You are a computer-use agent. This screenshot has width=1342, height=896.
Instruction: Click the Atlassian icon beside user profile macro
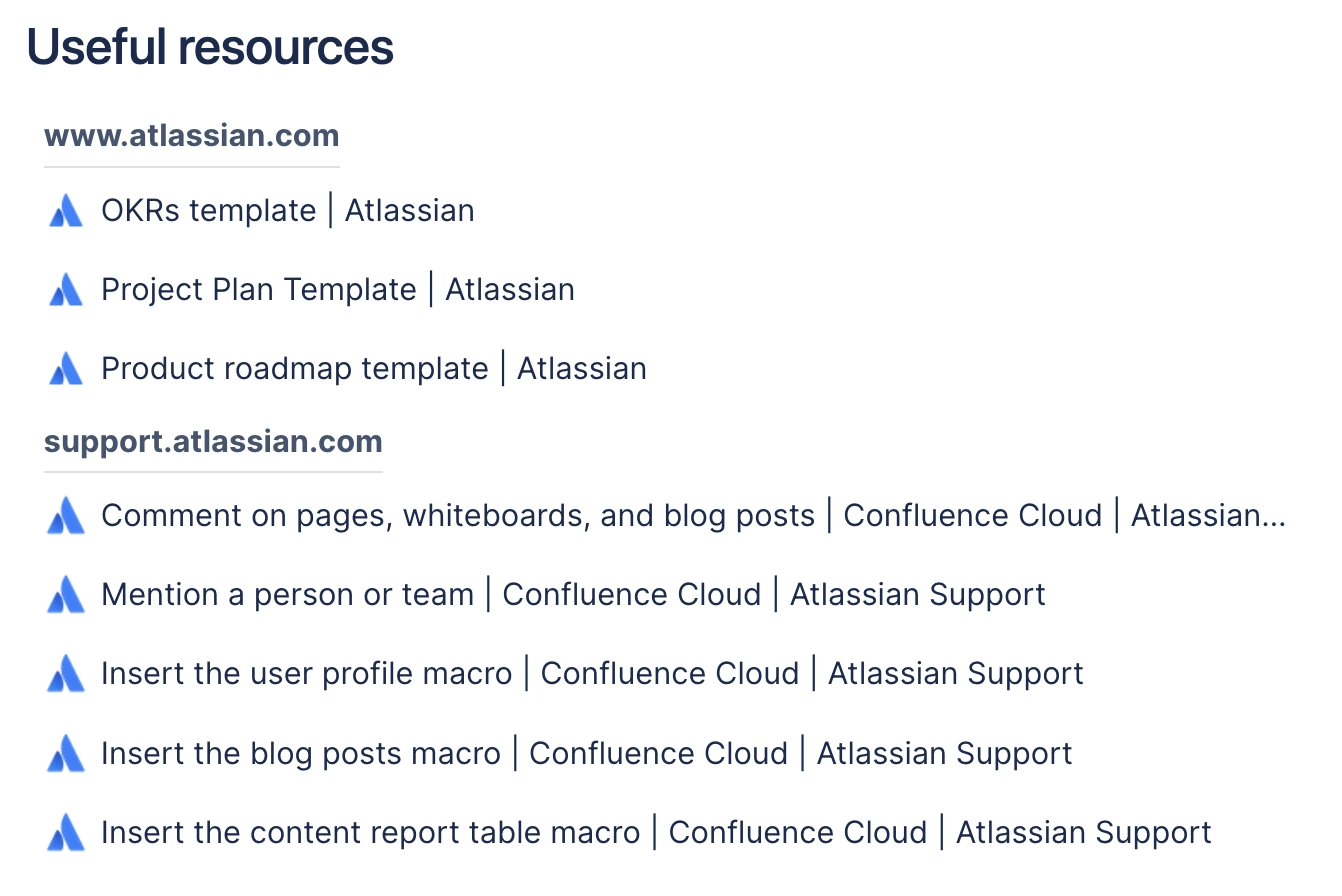click(66, 674)
